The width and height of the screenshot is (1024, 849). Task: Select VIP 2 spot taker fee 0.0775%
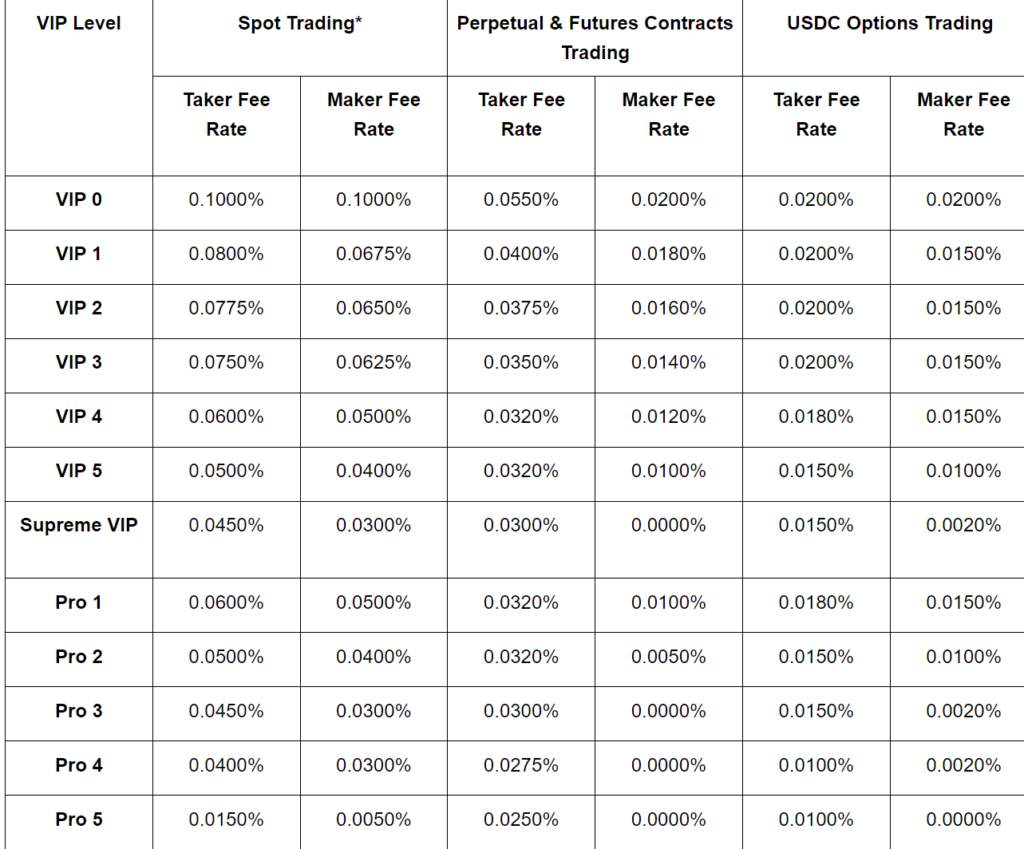pos(226,308)
